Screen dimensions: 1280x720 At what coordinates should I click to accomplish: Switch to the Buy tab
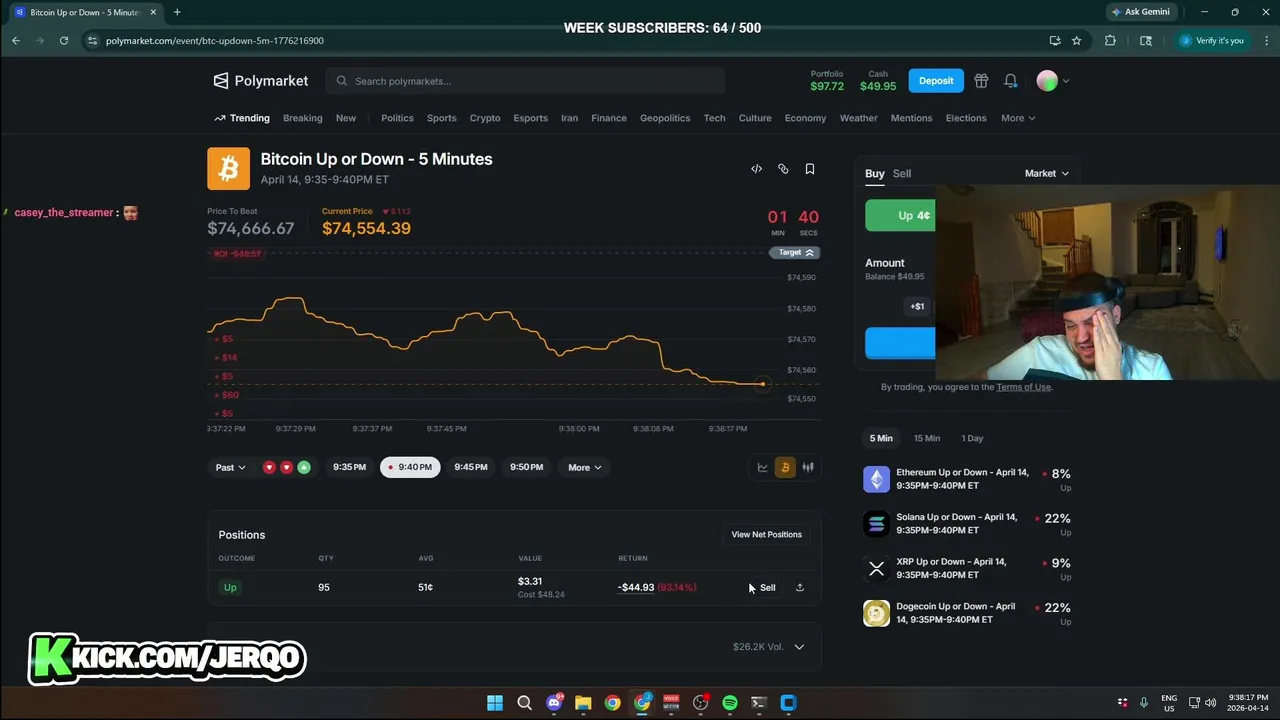(x=874, y=173)
